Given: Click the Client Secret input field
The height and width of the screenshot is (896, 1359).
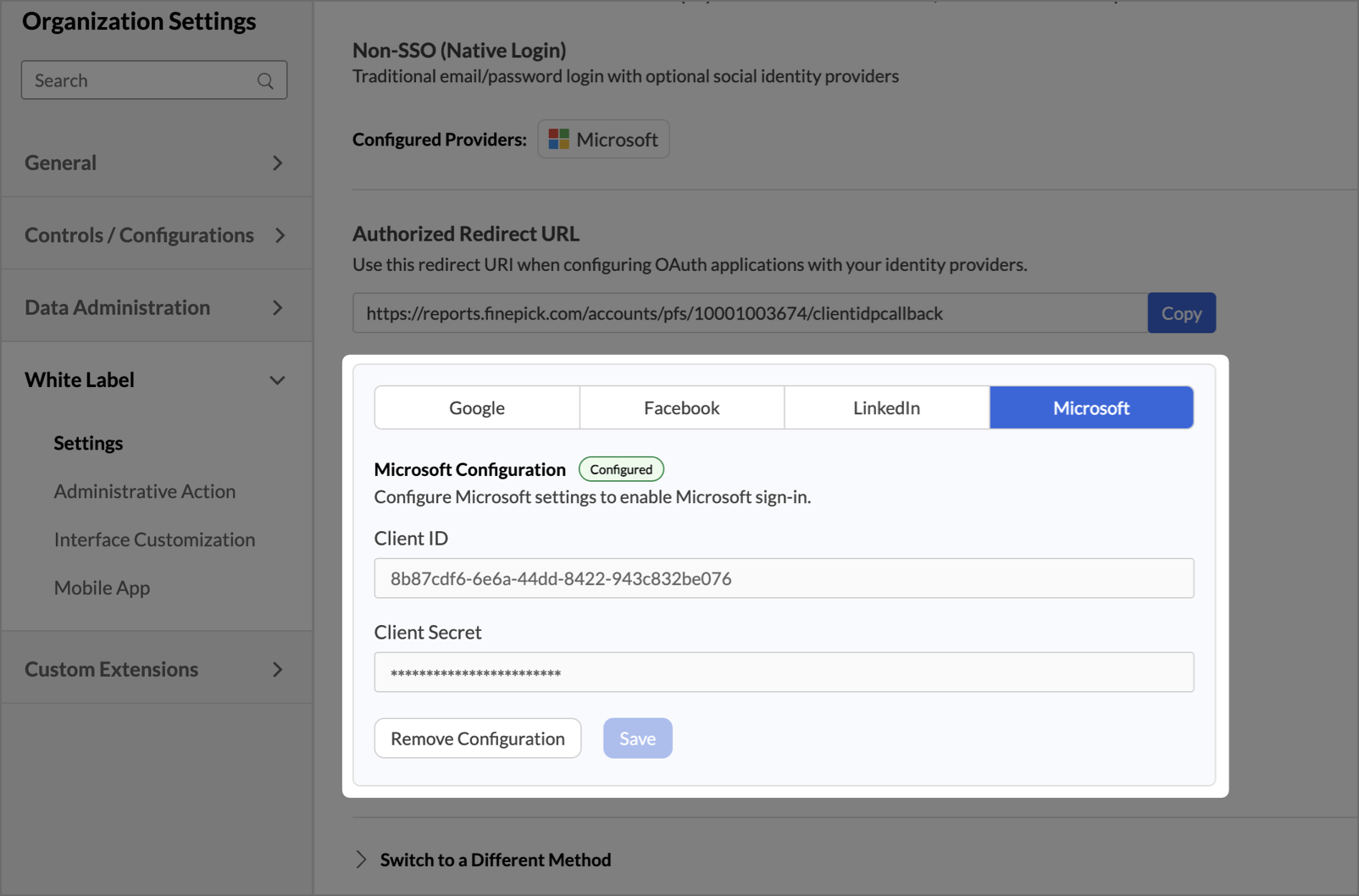Looking at the screenshot, I should pyautogui.click(x=784, y=672).
